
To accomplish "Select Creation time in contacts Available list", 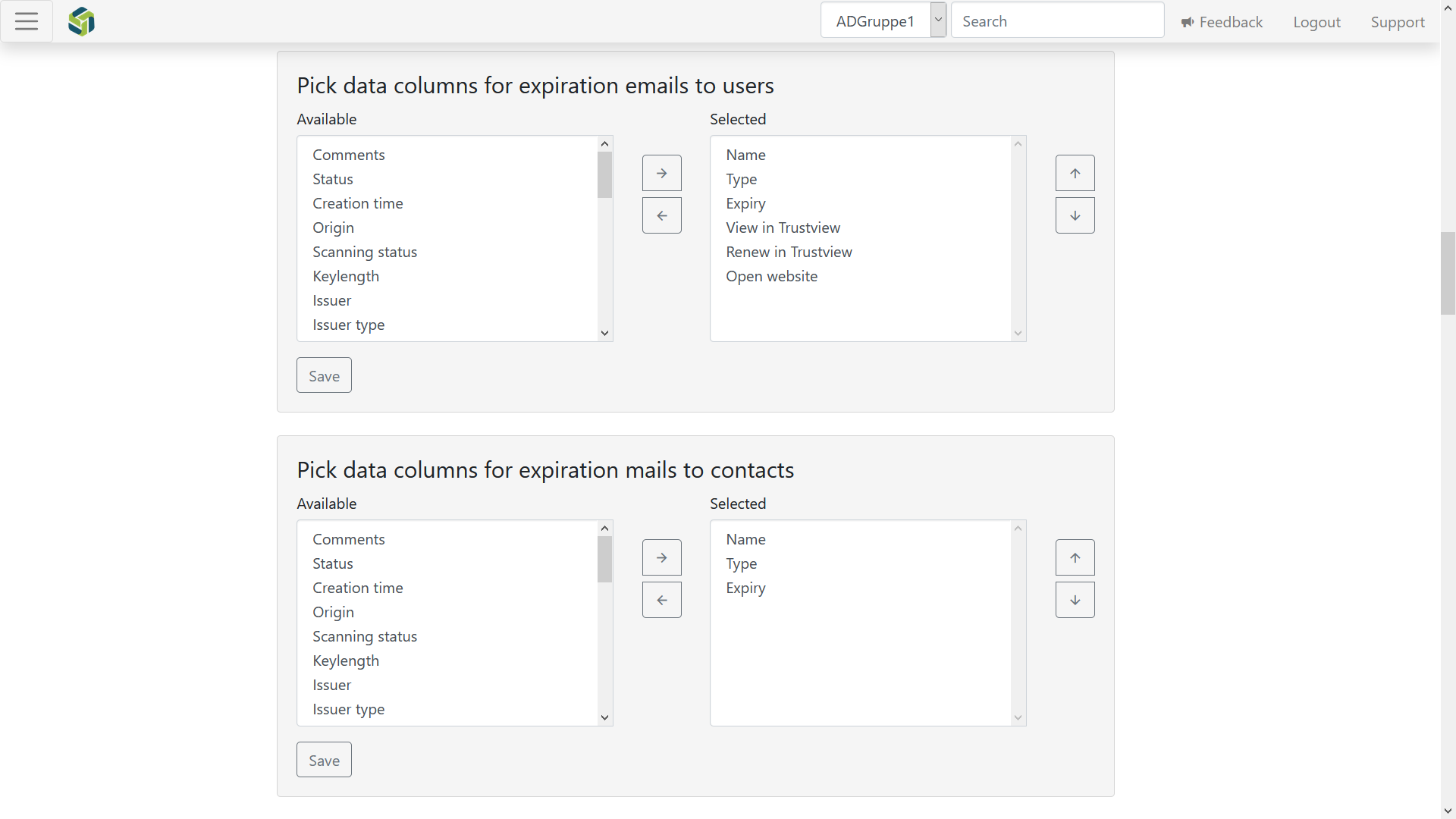I will (x=447, y=588).
